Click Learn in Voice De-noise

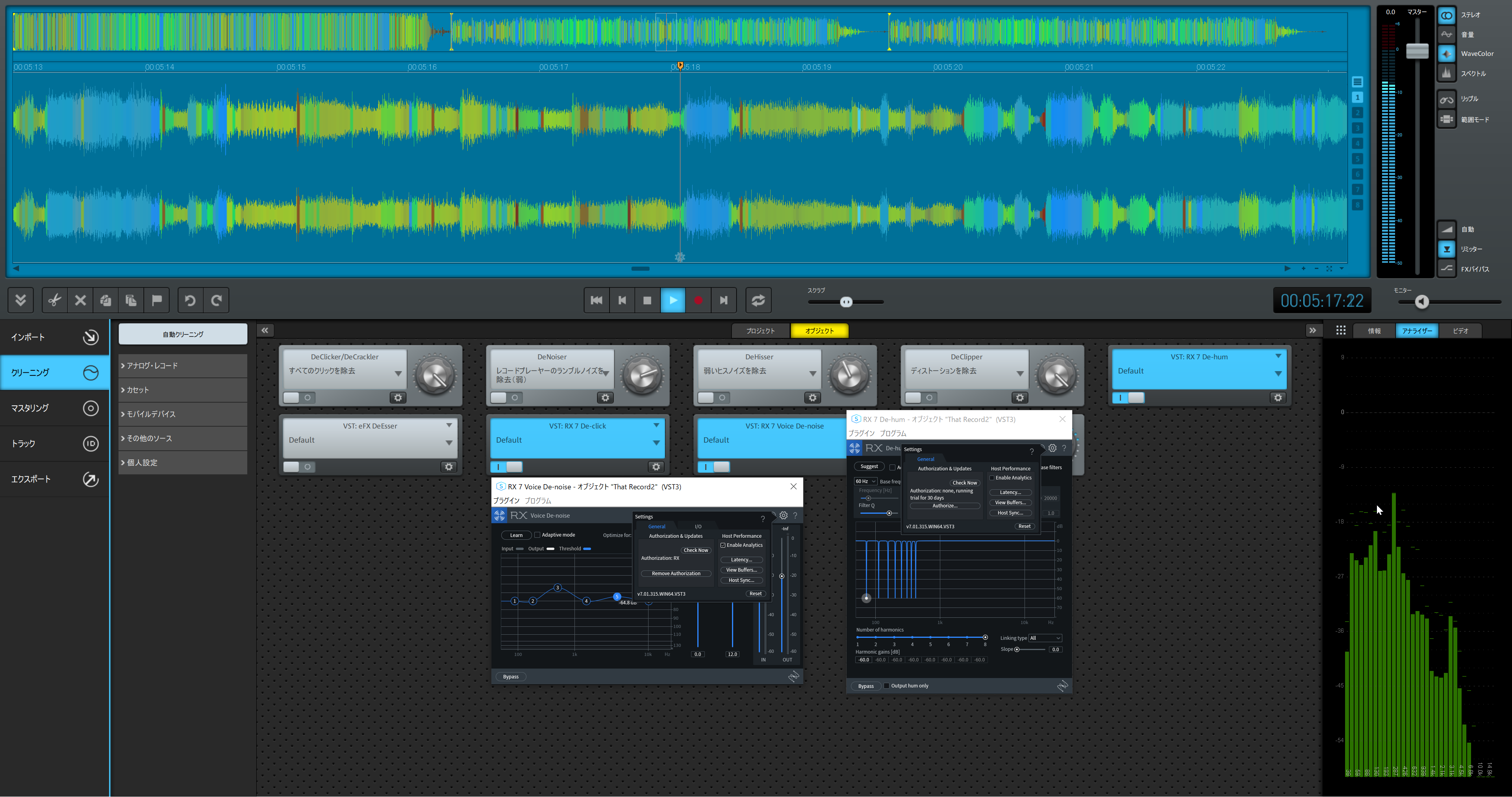[516, 535]
